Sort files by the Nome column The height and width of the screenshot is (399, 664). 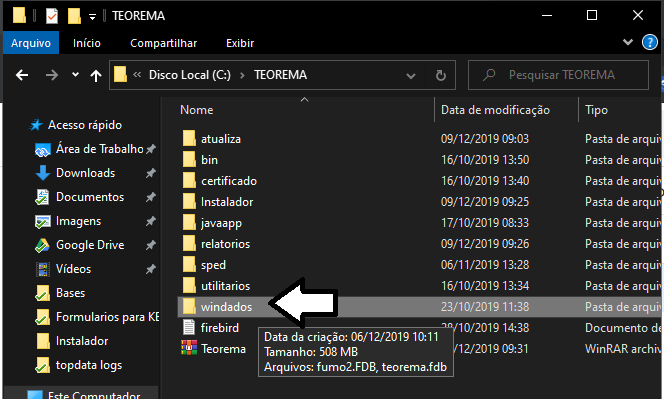[x=196, y=110]
